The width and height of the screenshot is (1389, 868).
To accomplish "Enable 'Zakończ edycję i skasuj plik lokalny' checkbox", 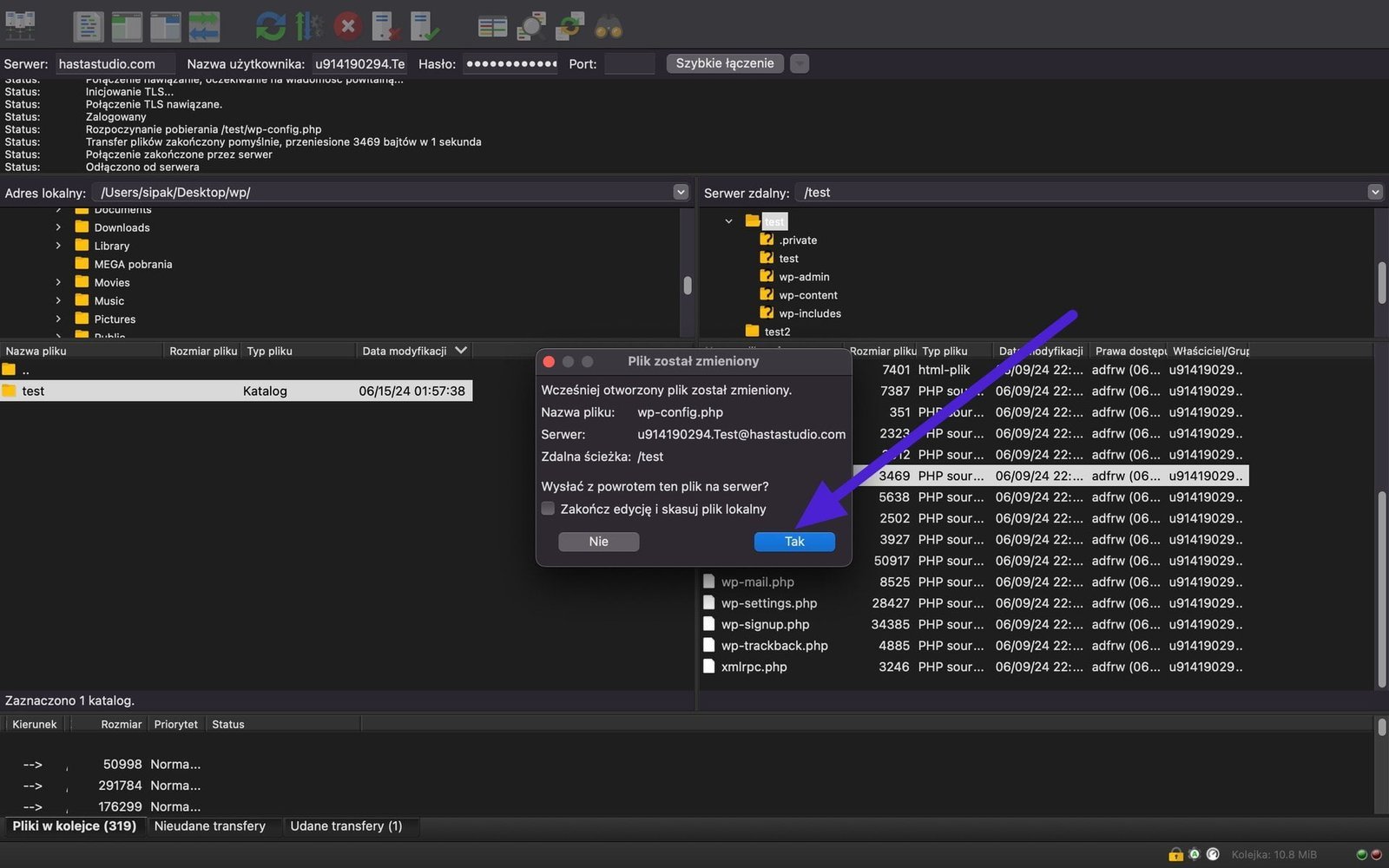I will pos(548,509).
